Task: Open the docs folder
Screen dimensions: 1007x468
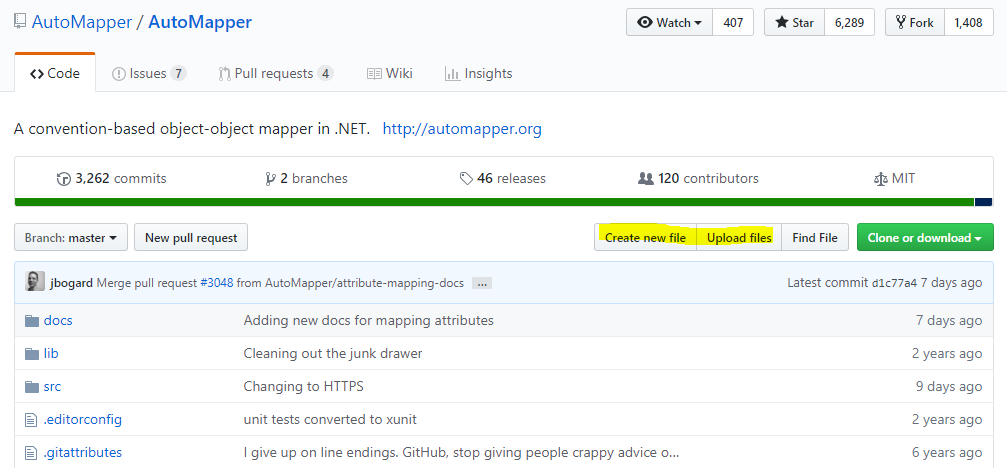Action: [58, 320]
